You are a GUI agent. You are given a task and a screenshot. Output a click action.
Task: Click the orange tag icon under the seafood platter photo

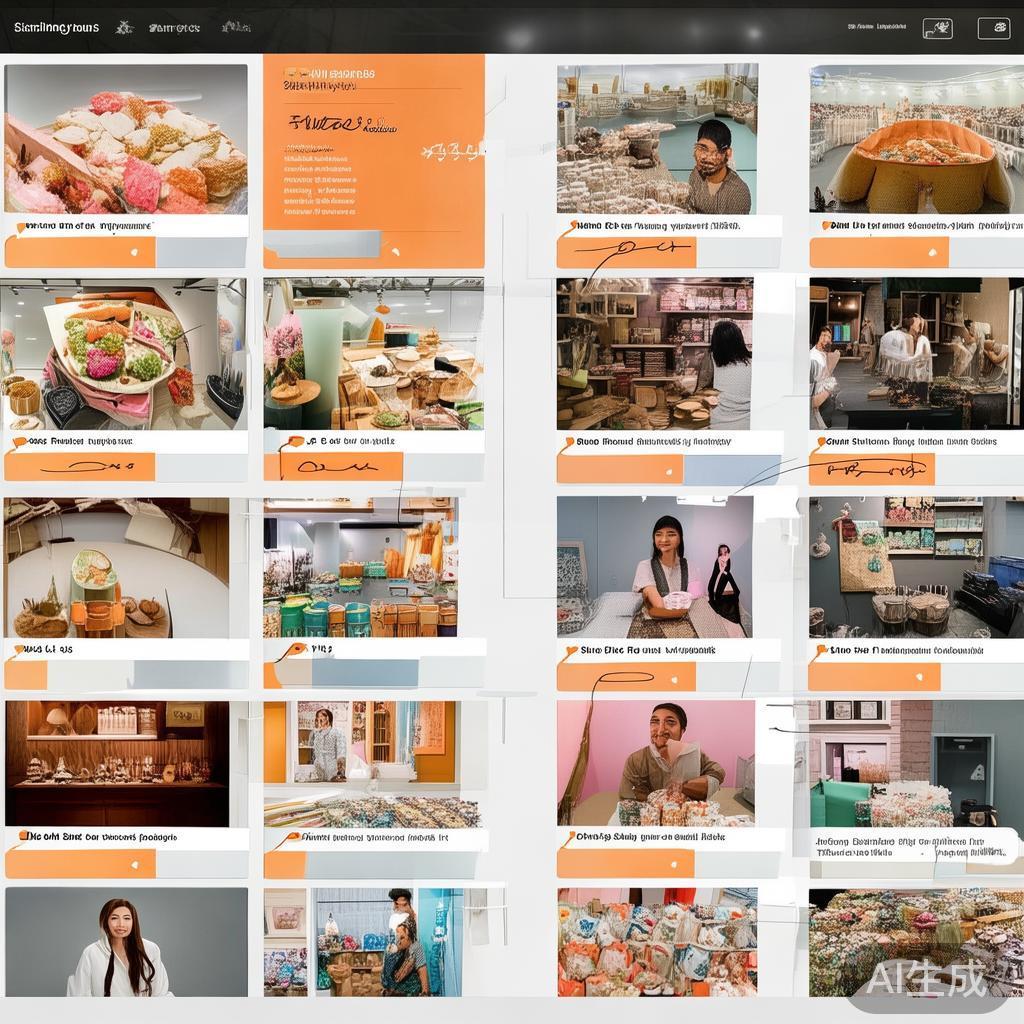pos(20,228)
